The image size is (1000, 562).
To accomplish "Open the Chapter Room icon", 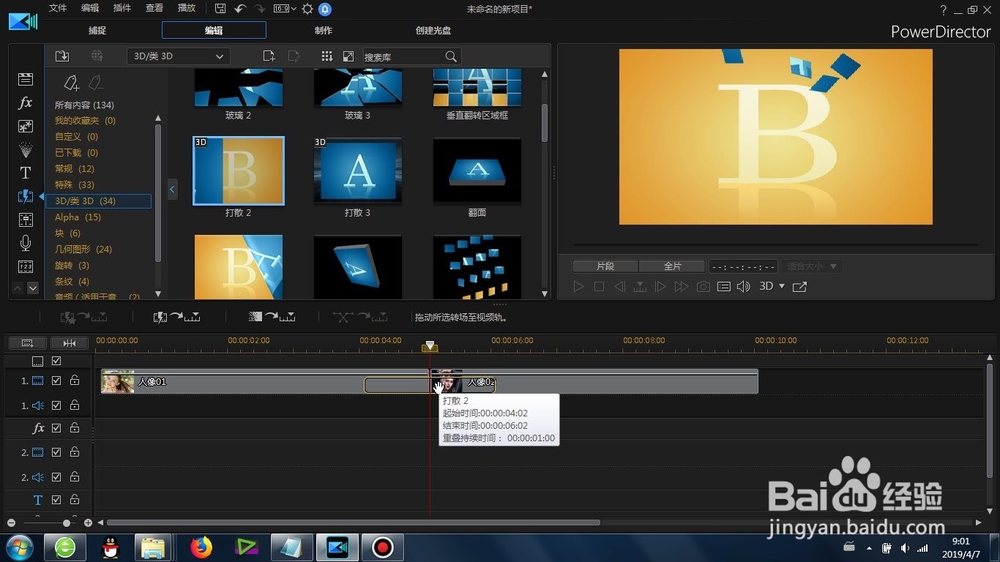I will click(x=26, y=267).
